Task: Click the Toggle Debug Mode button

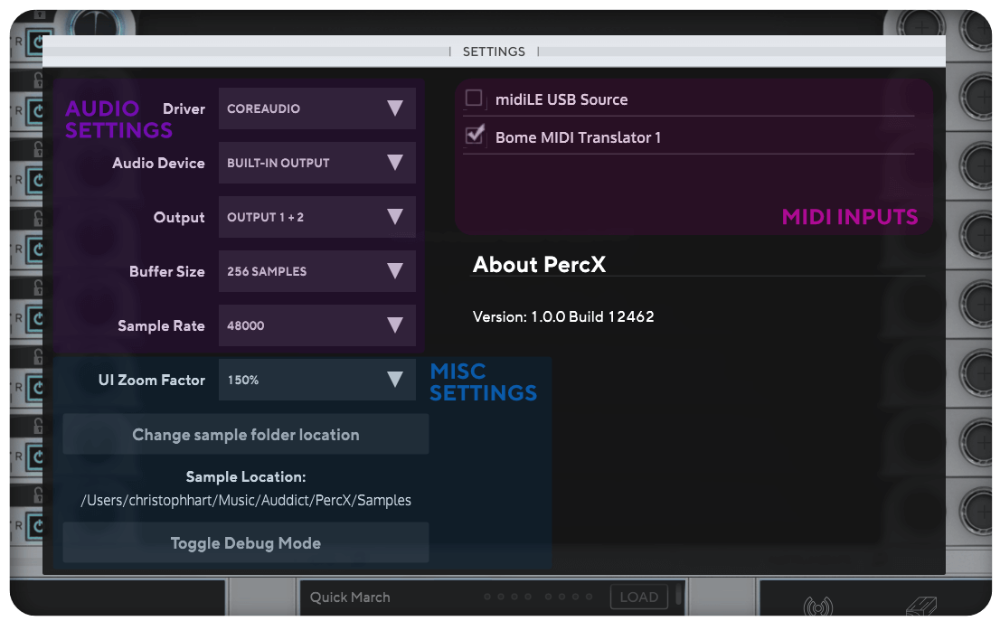Action: tap(246, 543)
